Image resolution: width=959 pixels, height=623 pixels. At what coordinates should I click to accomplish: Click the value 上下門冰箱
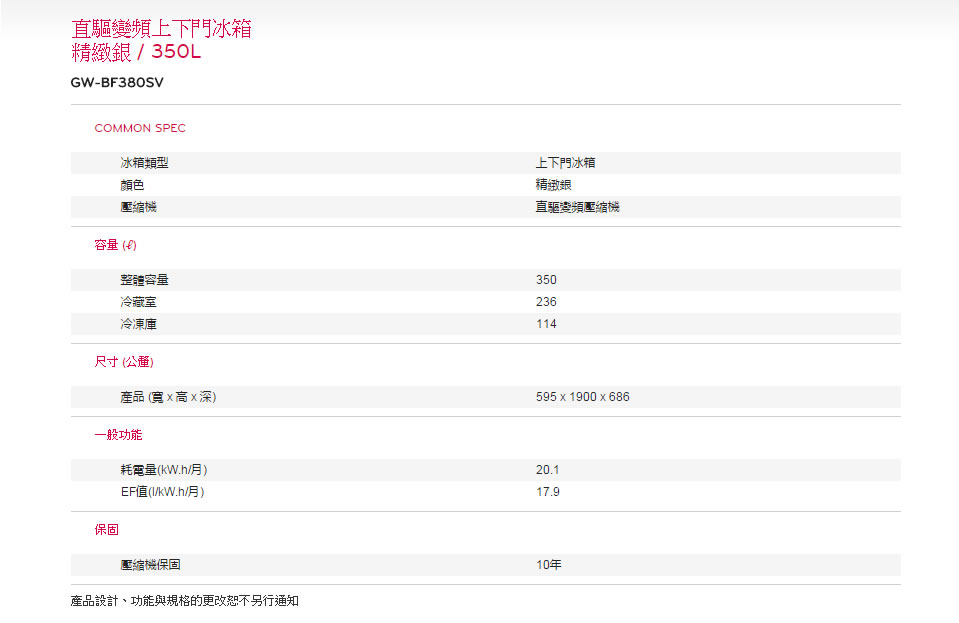point(566,163)
